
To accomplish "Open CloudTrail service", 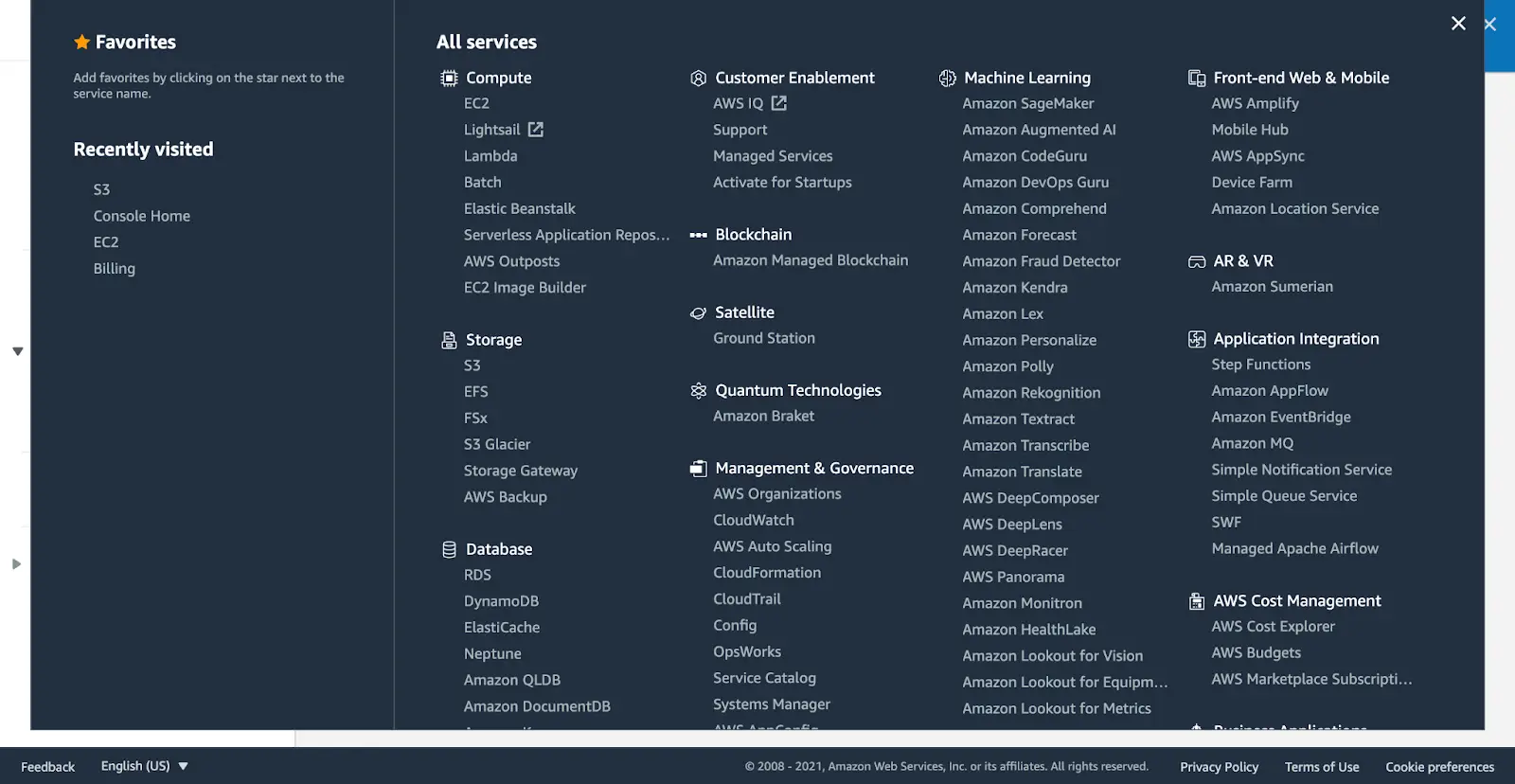I will coord(747,599).
